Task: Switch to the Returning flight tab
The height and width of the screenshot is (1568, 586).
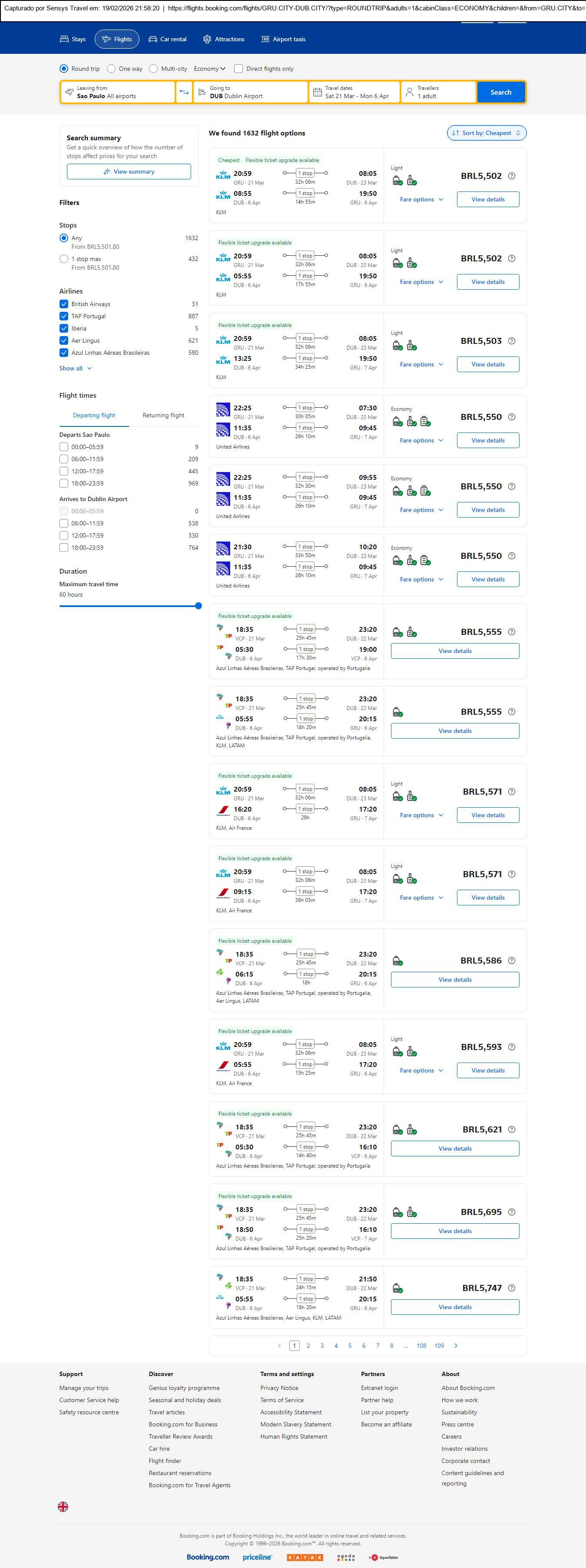Action: [x=163, y=415]
